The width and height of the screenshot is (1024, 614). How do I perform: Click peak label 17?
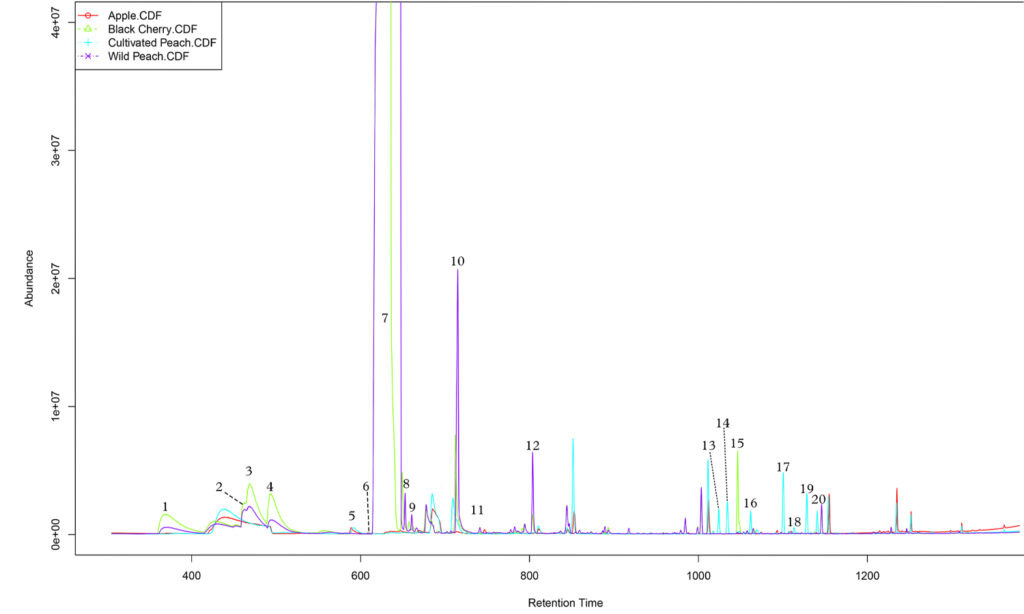(783, 467)
